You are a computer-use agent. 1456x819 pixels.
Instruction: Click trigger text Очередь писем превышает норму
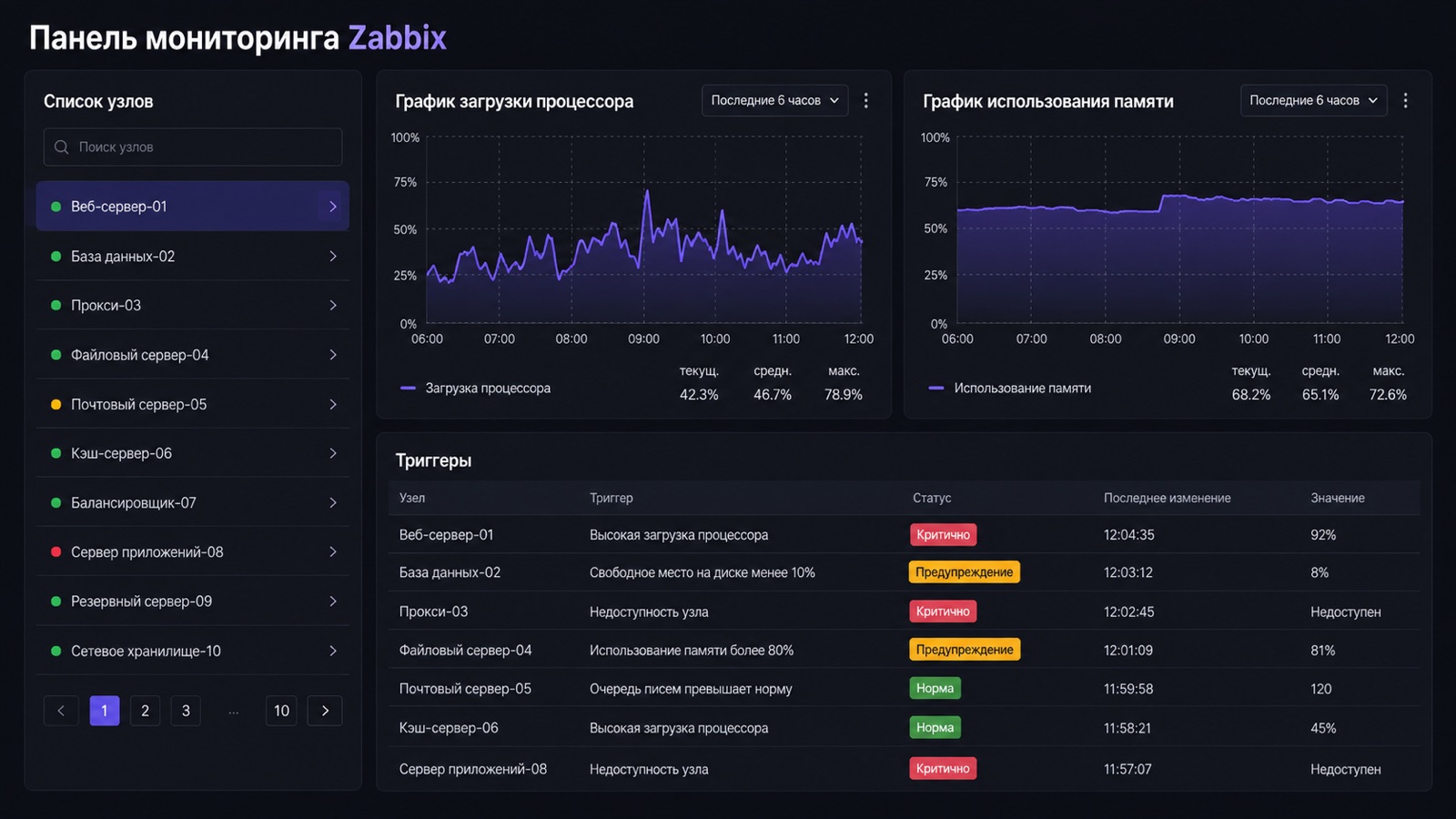click(690, 689)
